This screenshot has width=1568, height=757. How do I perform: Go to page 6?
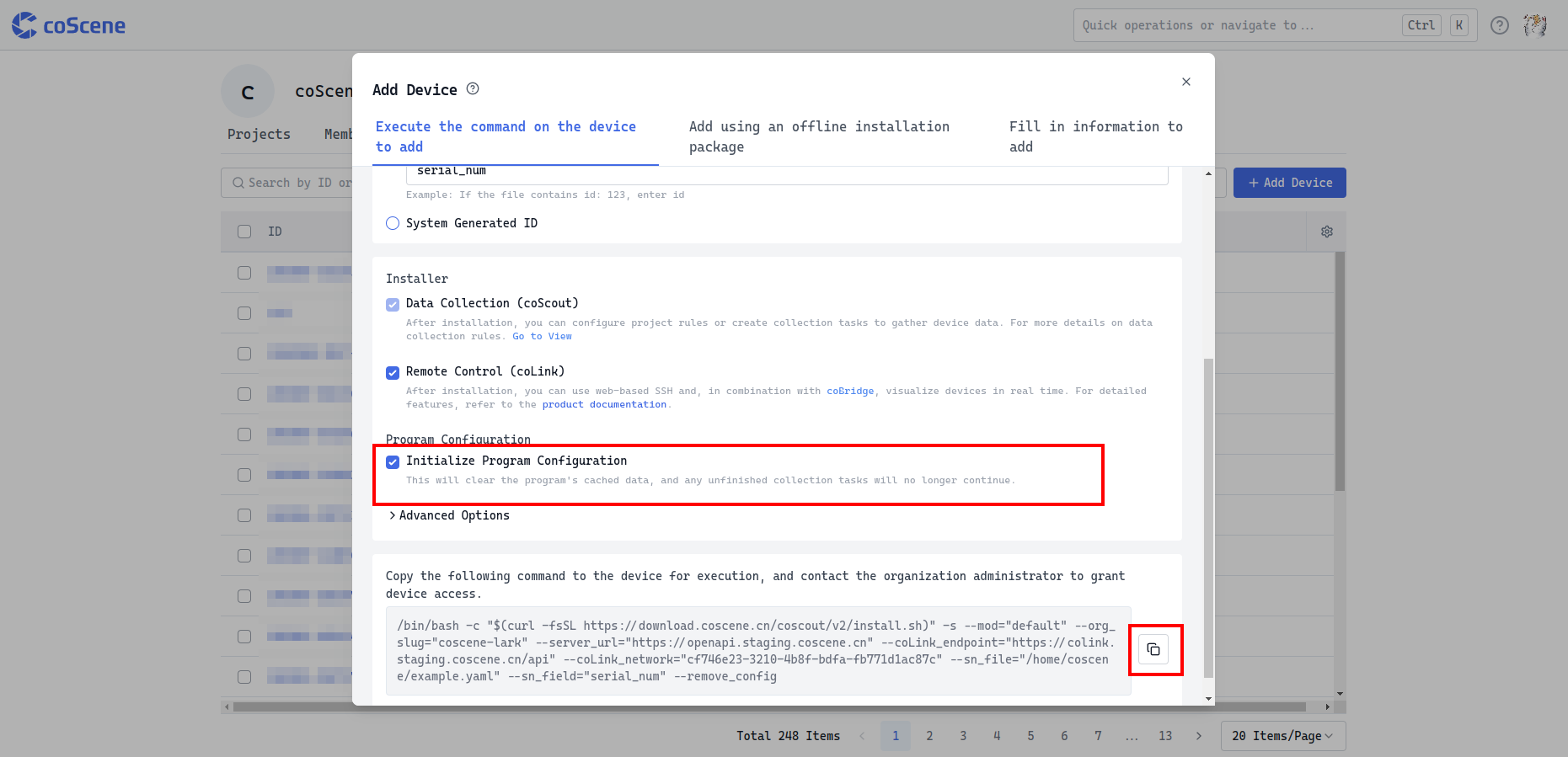(x=1064, y=736)
